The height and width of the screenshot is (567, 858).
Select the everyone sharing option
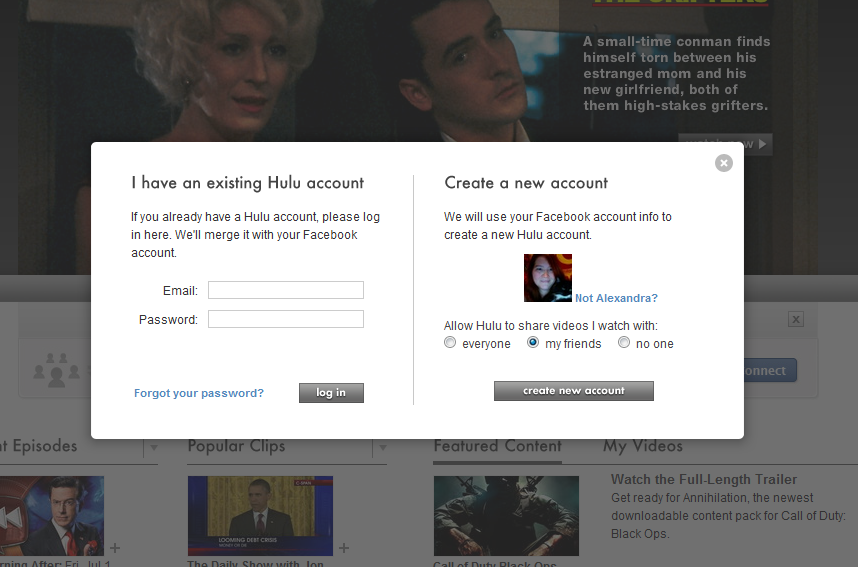pos(450,343)
